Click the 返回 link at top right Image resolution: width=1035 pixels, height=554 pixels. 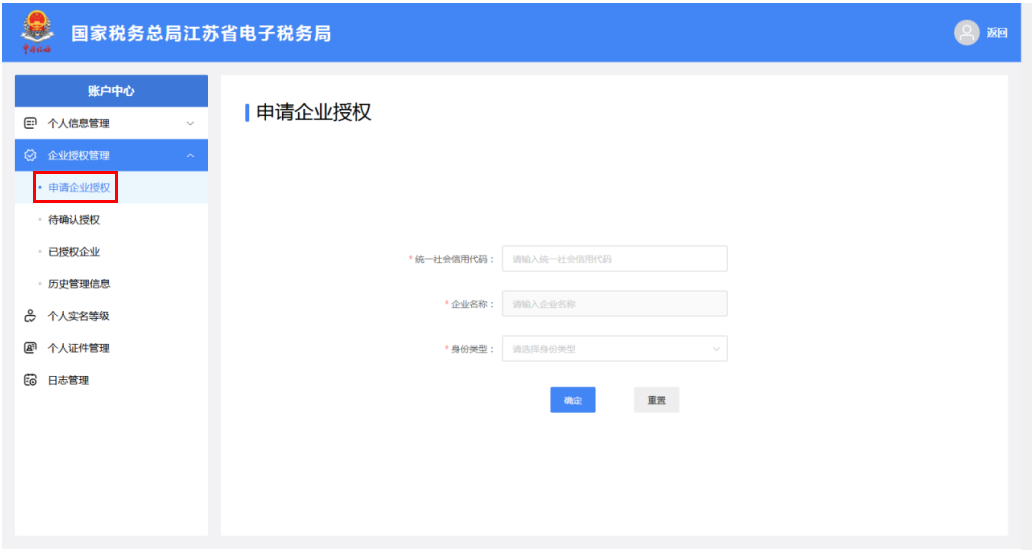[x=996, y=33]
